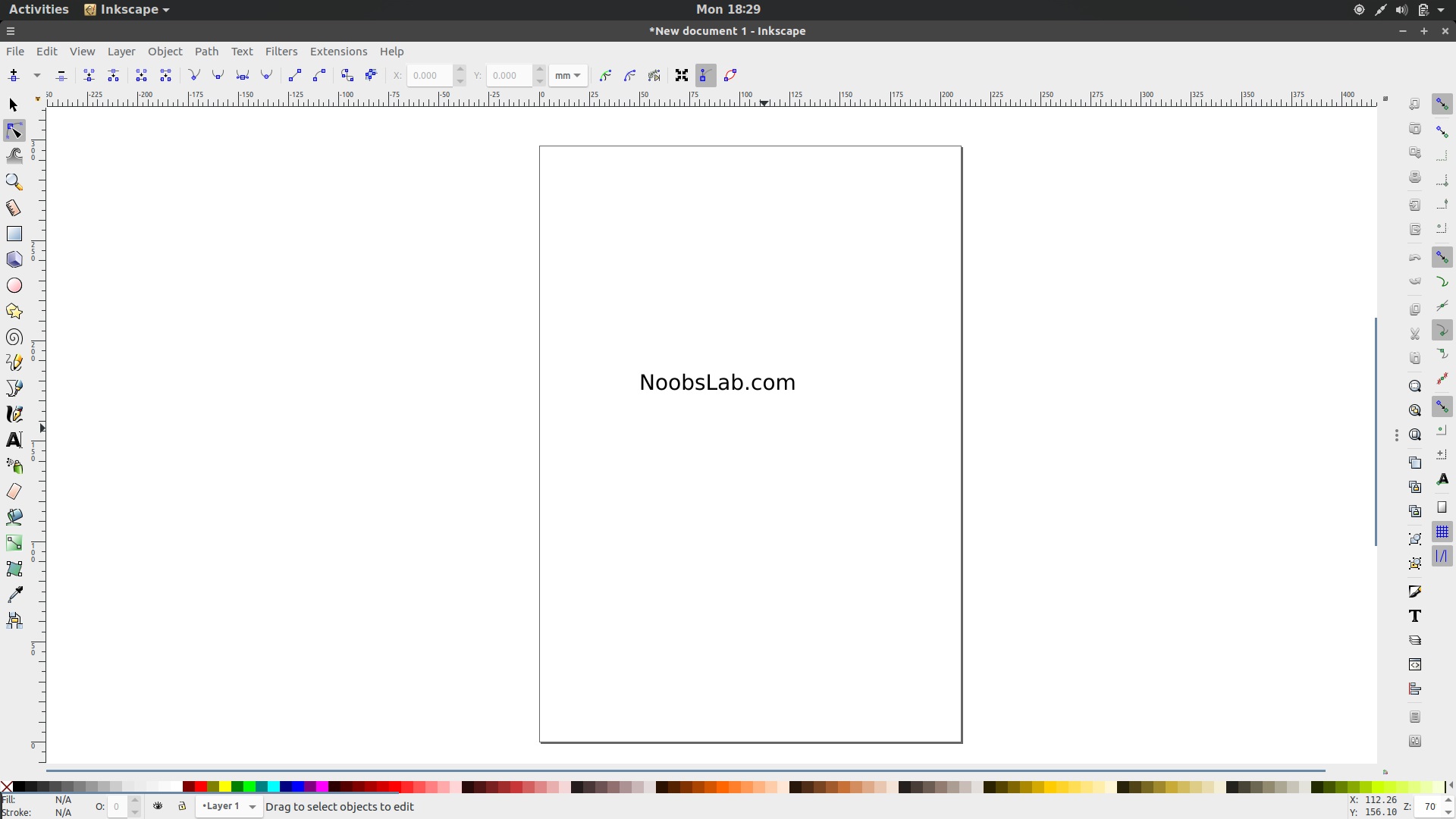Toggle snapping with the master snap button

[1443, 104]
